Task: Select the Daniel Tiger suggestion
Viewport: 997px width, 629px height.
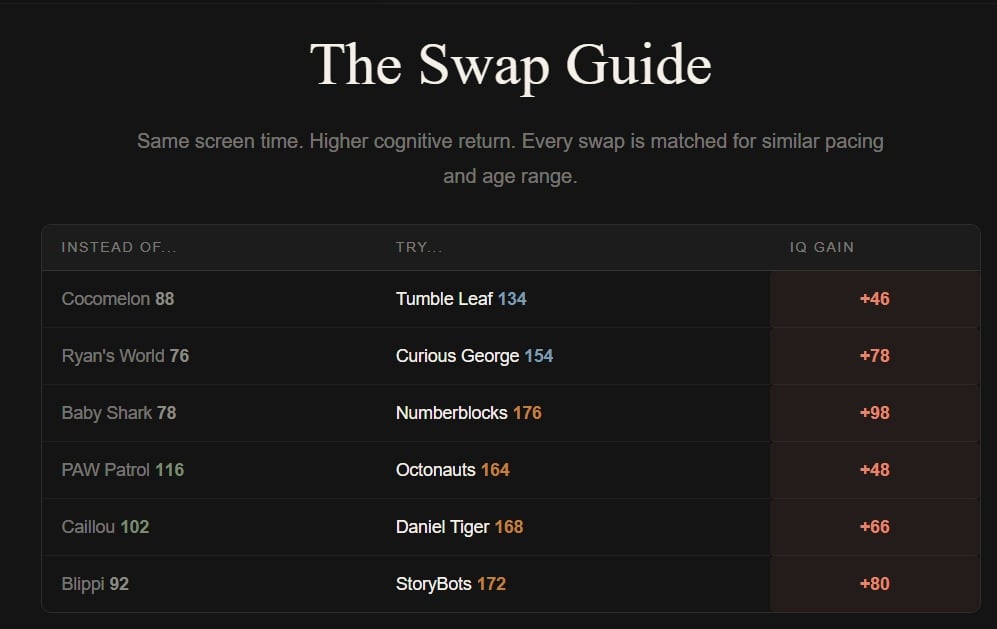Action: point(443,527)
